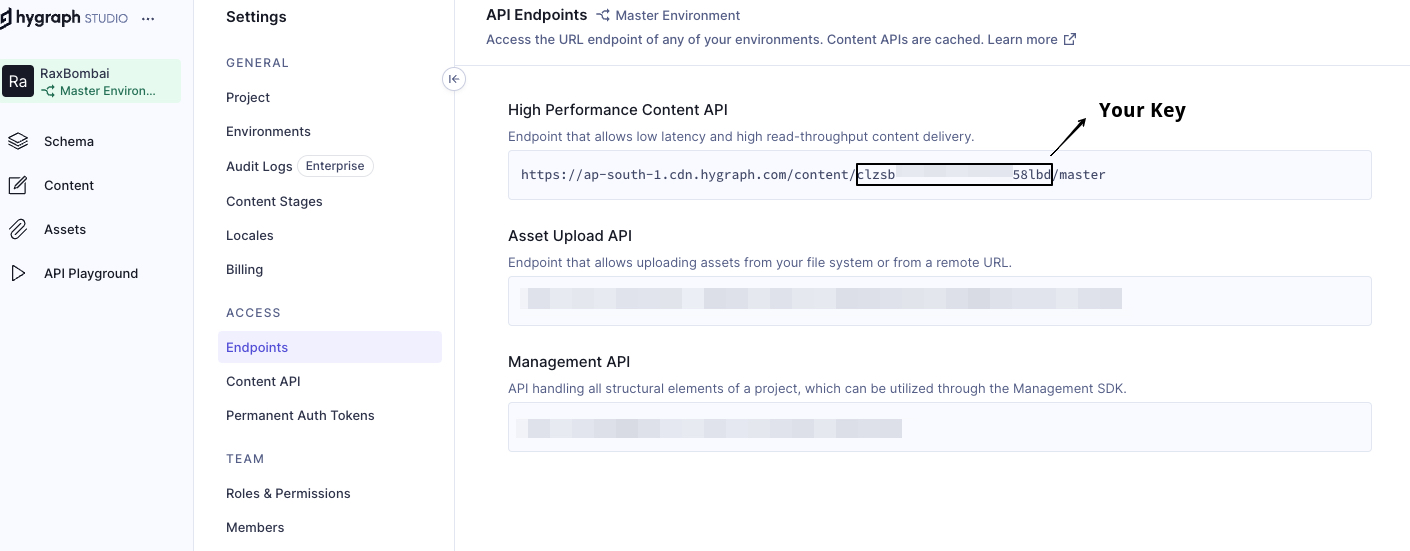The image size is (1410, 551).
Task: Click the Management API endpoint field
Action: 938,428
